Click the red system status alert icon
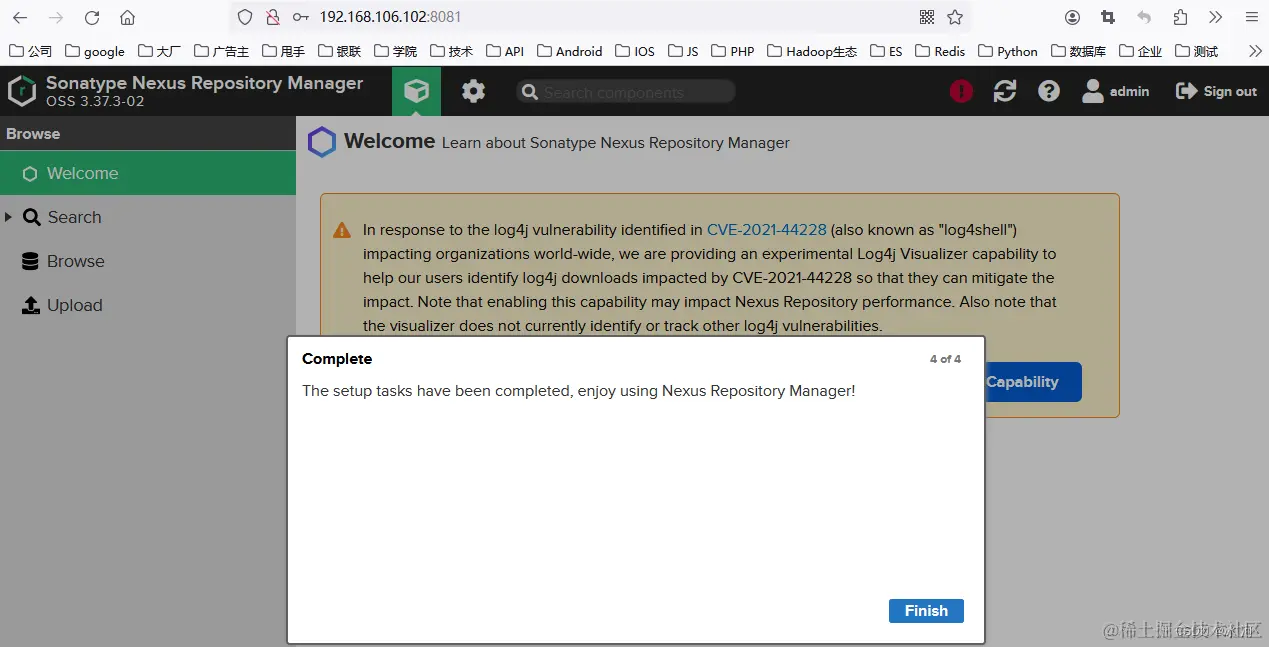 pos(961,91)
